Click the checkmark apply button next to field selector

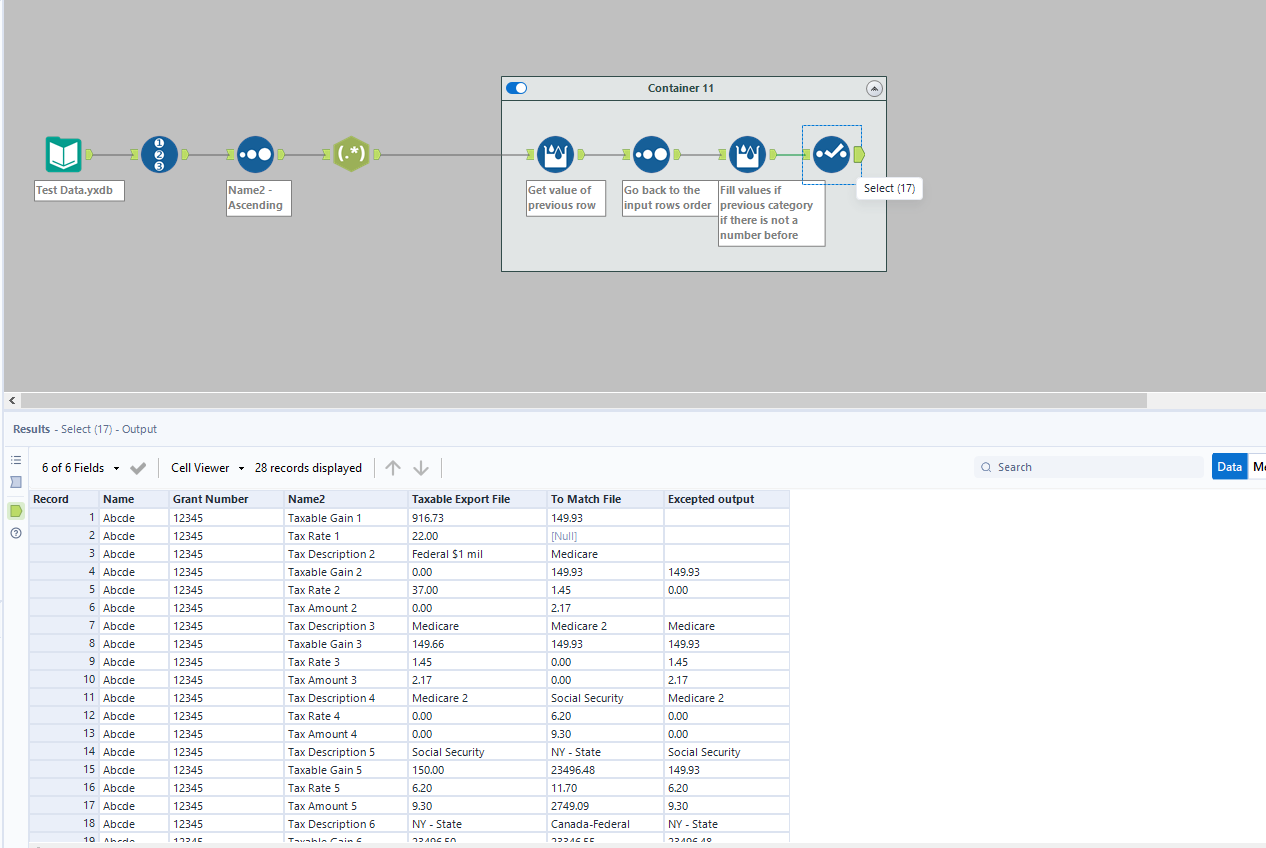138,467
